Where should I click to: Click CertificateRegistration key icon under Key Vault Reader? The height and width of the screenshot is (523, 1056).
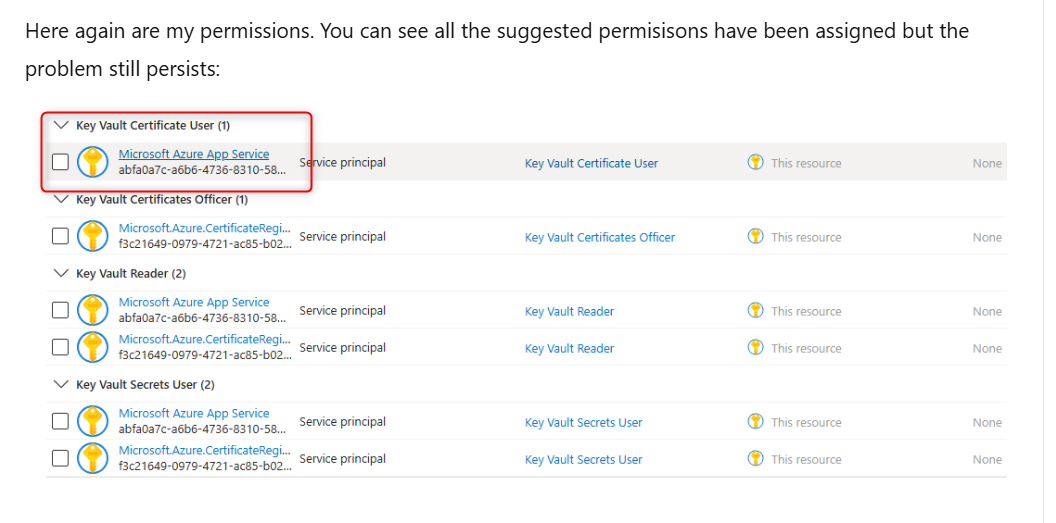point(92,347)
